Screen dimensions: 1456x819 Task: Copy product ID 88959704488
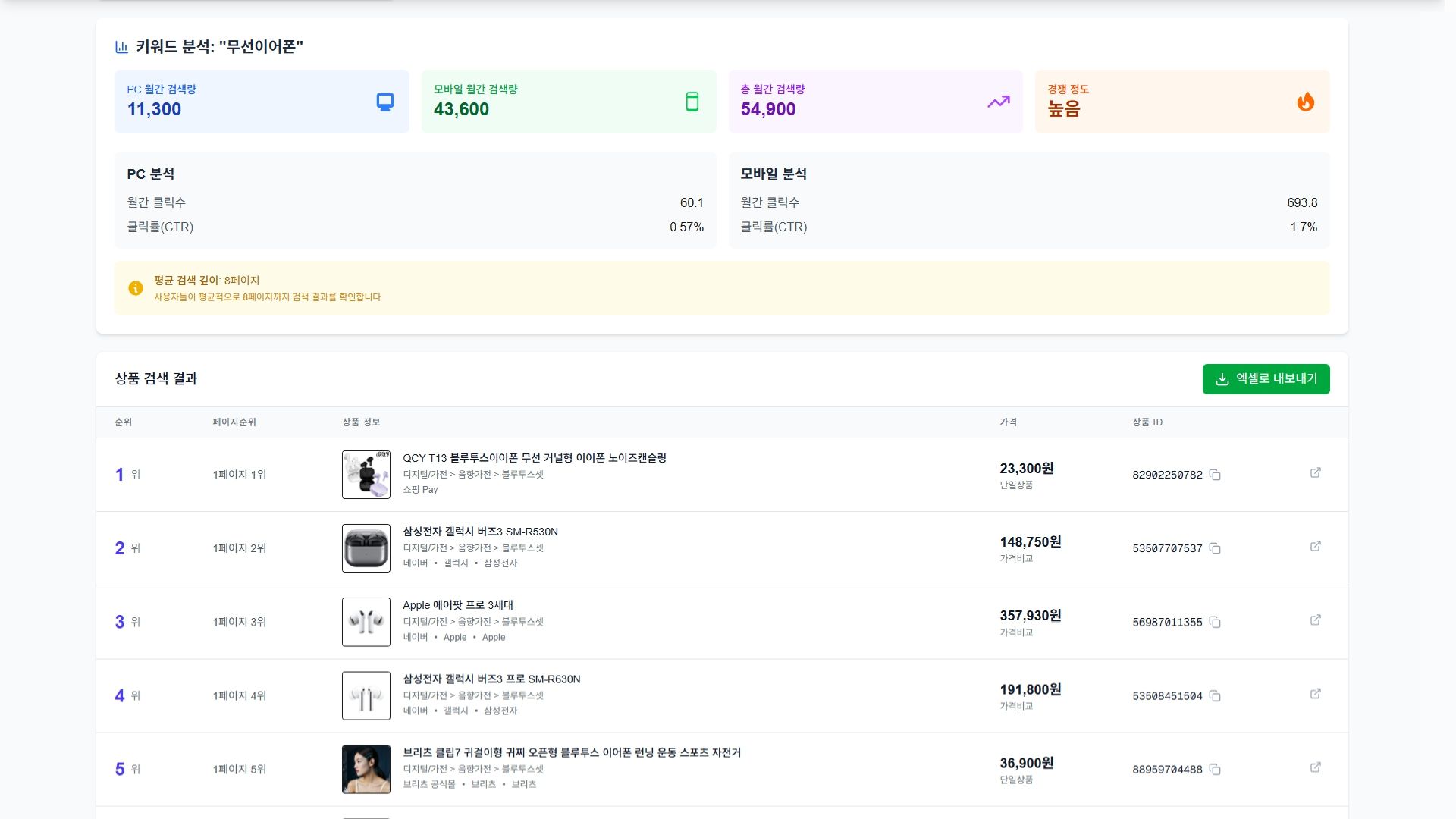[1216, 770]
